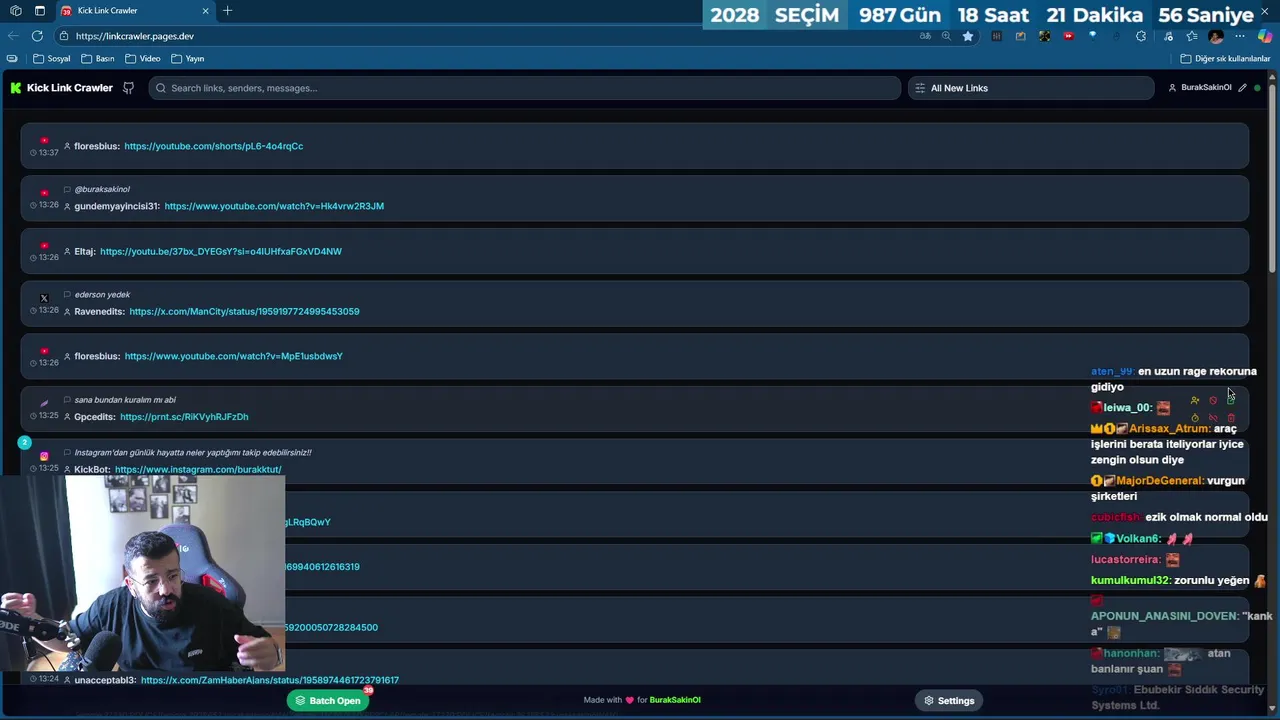Click chat username MajorDeGeneral

pos(1160,480)
